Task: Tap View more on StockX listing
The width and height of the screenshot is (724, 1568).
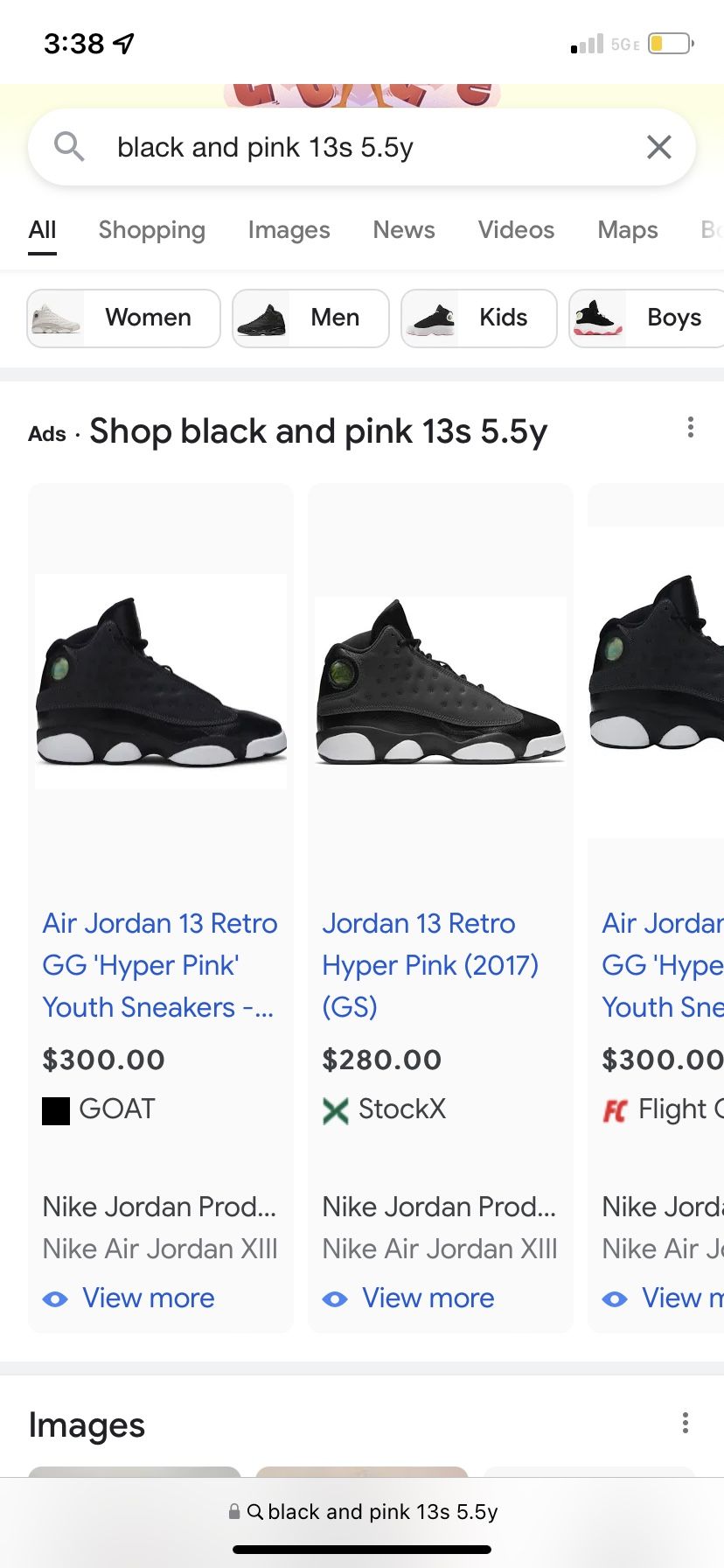Action: pos(428,1298)
